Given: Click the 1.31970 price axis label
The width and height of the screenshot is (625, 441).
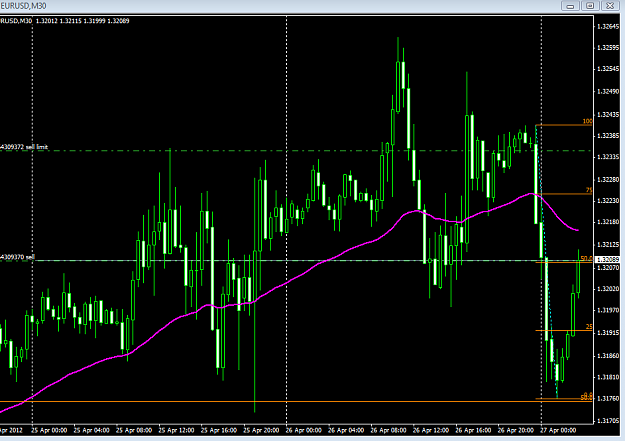Looking at the screenshot, I should click(x=608, y=310).
